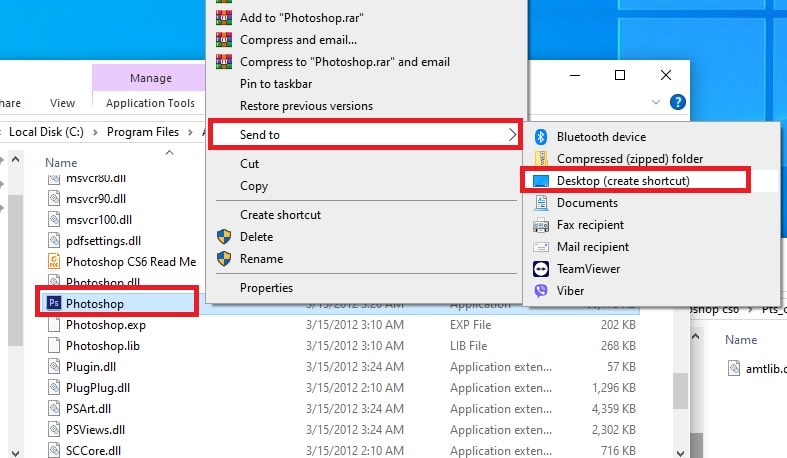
Task: Click the msvcr90.dll file icon
Action: coord(54,198)
